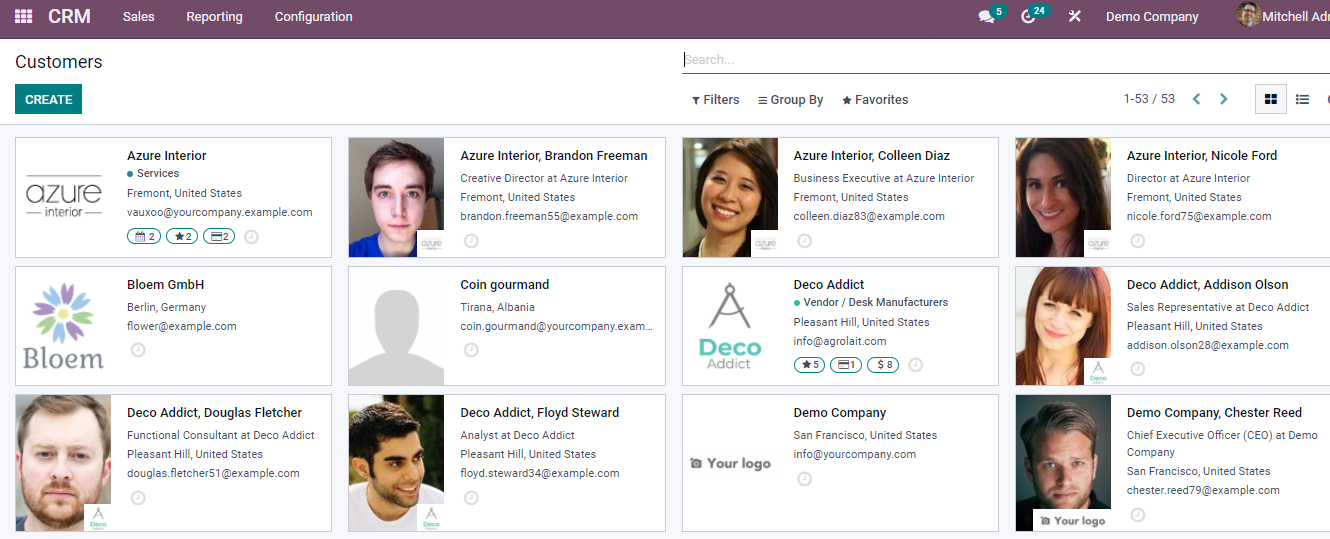
Task: Open activity clock on Colleen Diaz card
Action: tap(804, 241)
